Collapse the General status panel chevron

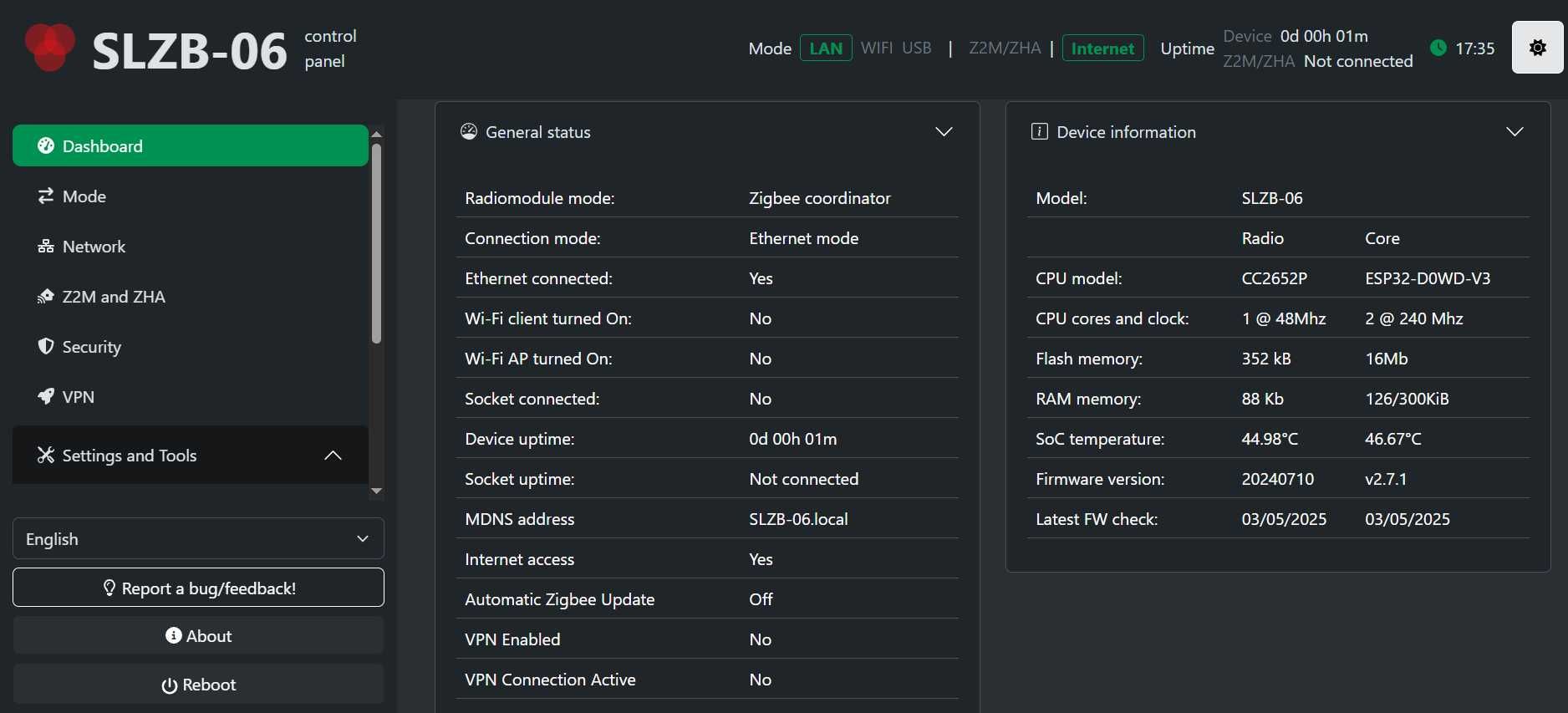pyautogui.click(x=944, y=131)
